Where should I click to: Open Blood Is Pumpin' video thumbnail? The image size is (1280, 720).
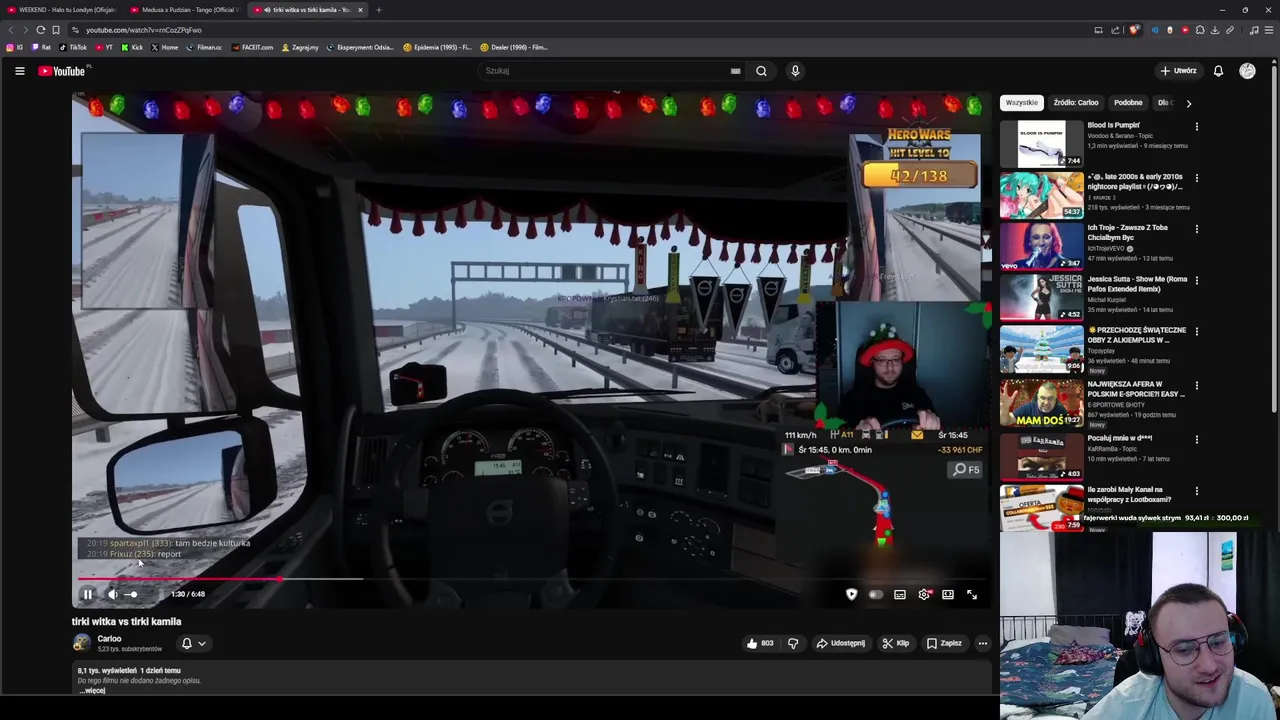click(x=1042, y=144)
